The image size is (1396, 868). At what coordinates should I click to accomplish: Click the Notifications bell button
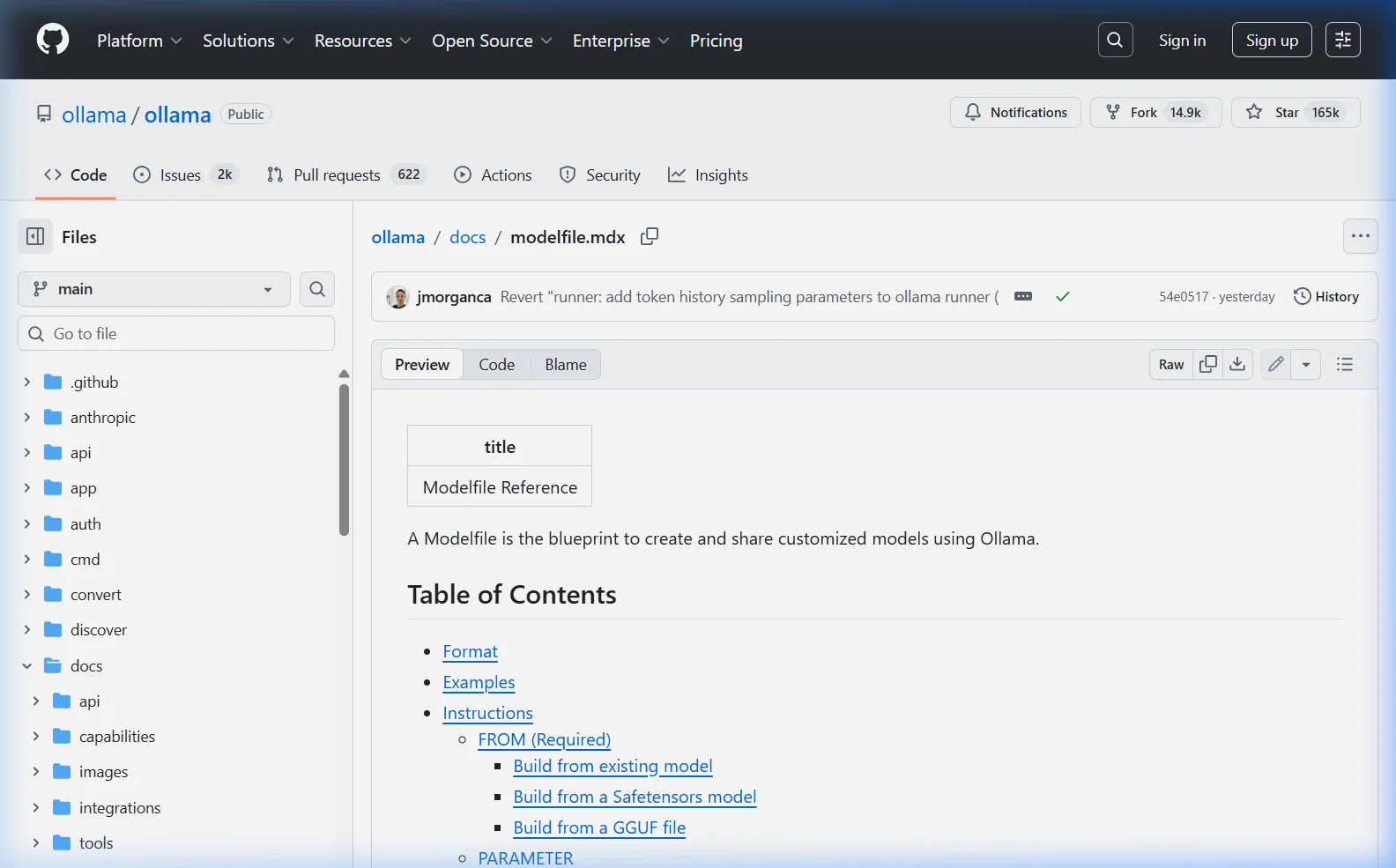click(1015, 113)
